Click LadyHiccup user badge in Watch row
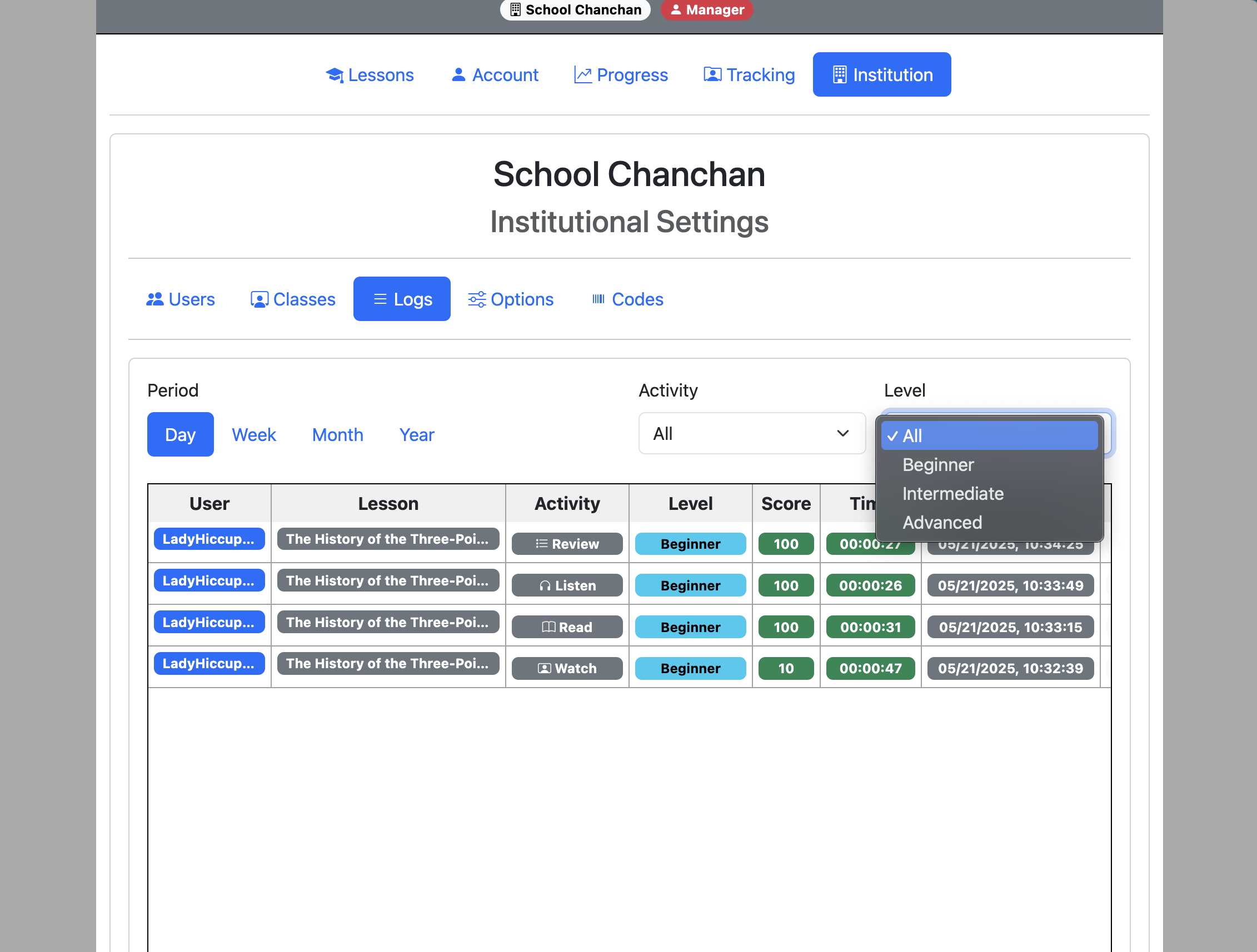 pyautogui.click(x=209, y=663)
